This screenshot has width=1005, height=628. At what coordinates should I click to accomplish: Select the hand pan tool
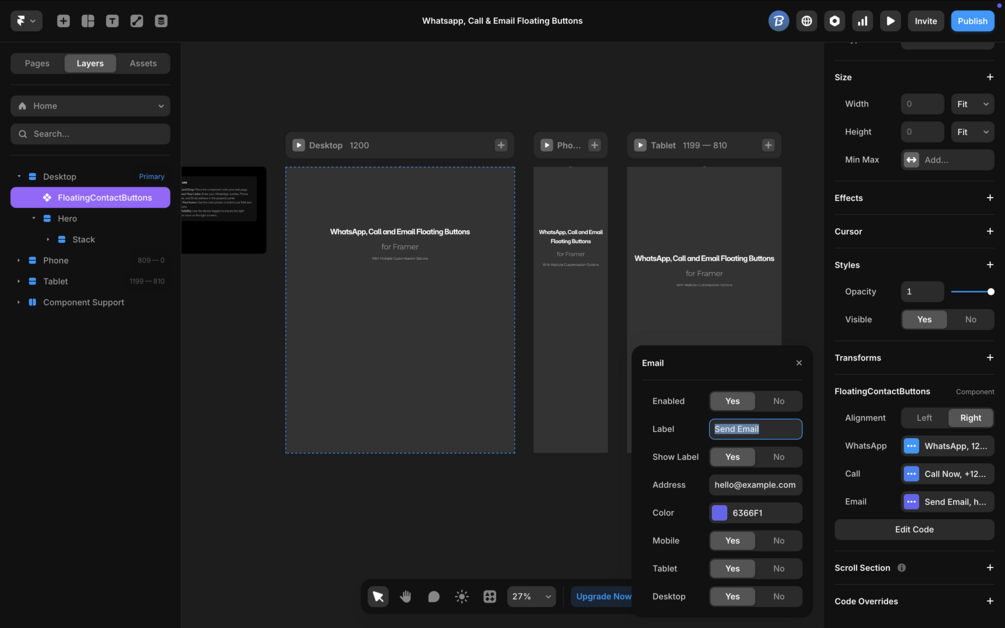(x=406, y=597)
